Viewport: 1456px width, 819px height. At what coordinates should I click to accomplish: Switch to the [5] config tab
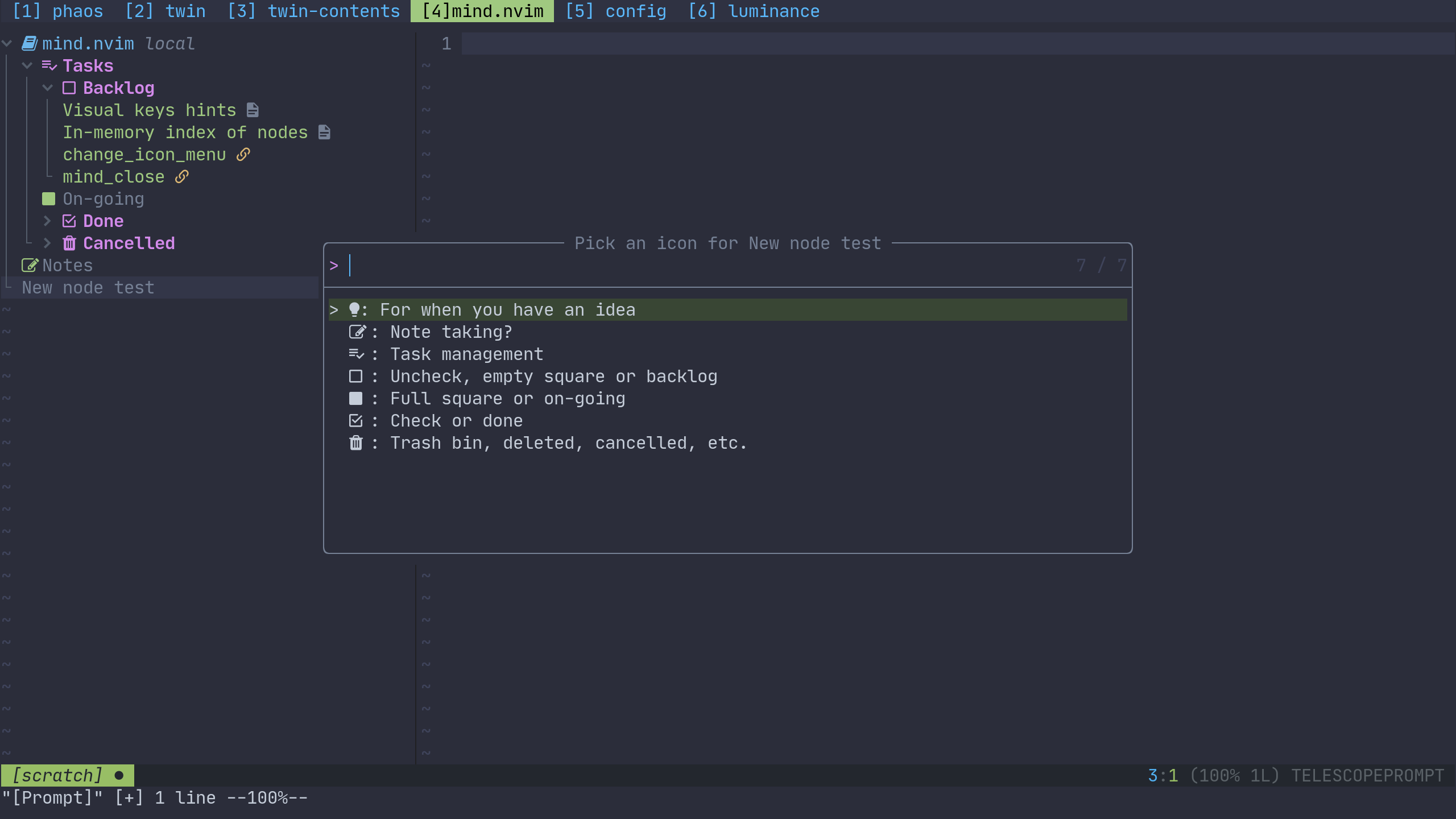point(616,11)
